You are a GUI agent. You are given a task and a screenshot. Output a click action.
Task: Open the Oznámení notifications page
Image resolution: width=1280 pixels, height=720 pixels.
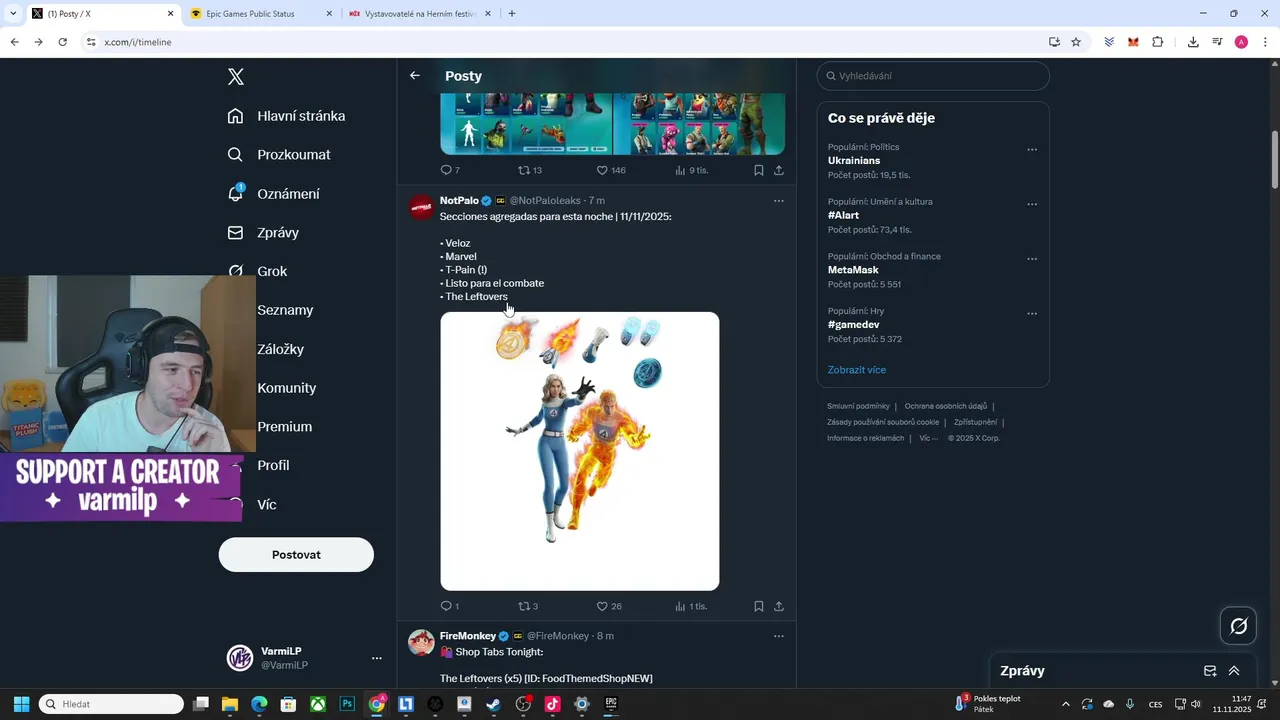click(x=274, y=194)
